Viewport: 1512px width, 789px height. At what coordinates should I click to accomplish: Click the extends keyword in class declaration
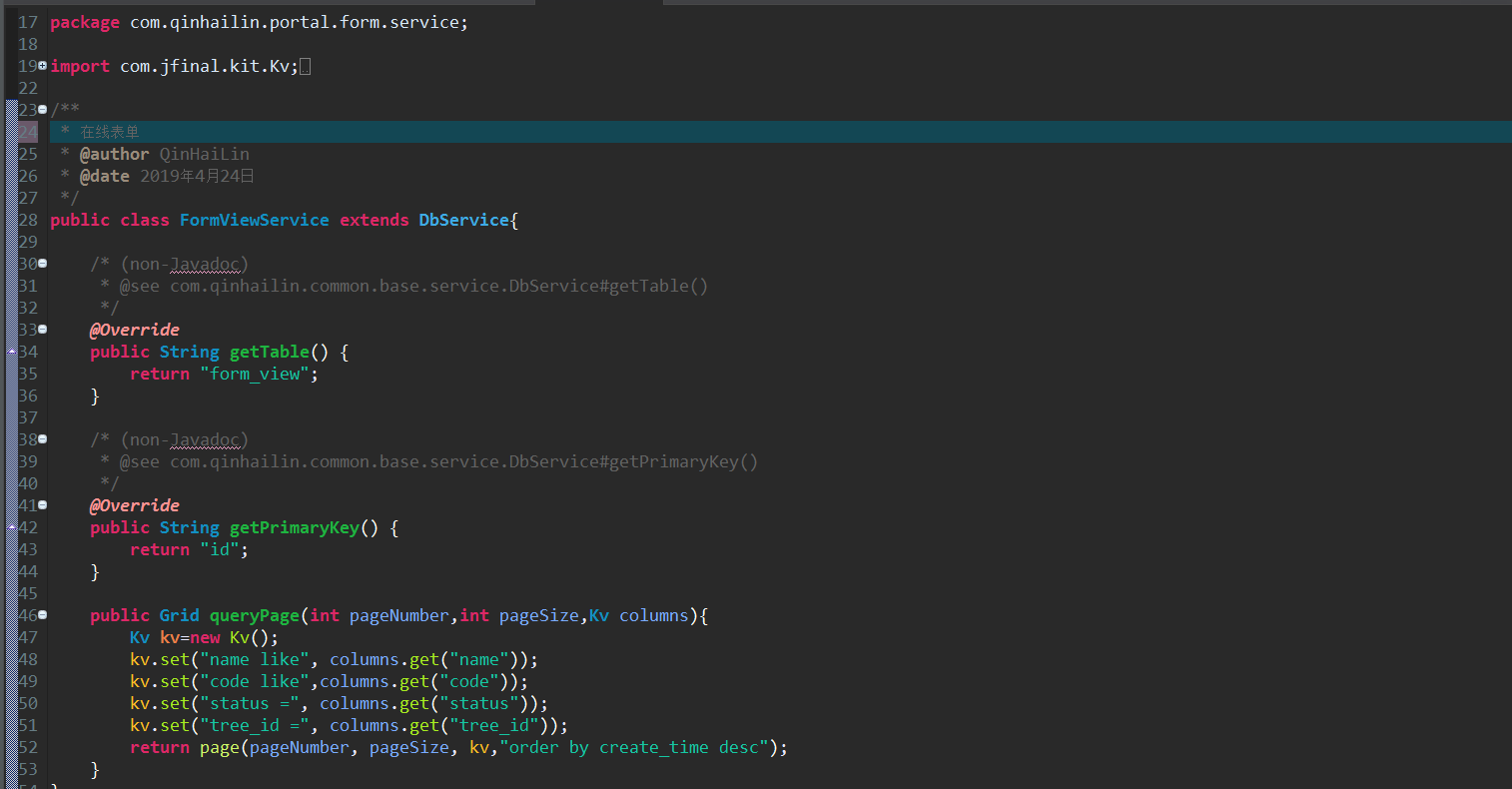(x=374, y=220)
